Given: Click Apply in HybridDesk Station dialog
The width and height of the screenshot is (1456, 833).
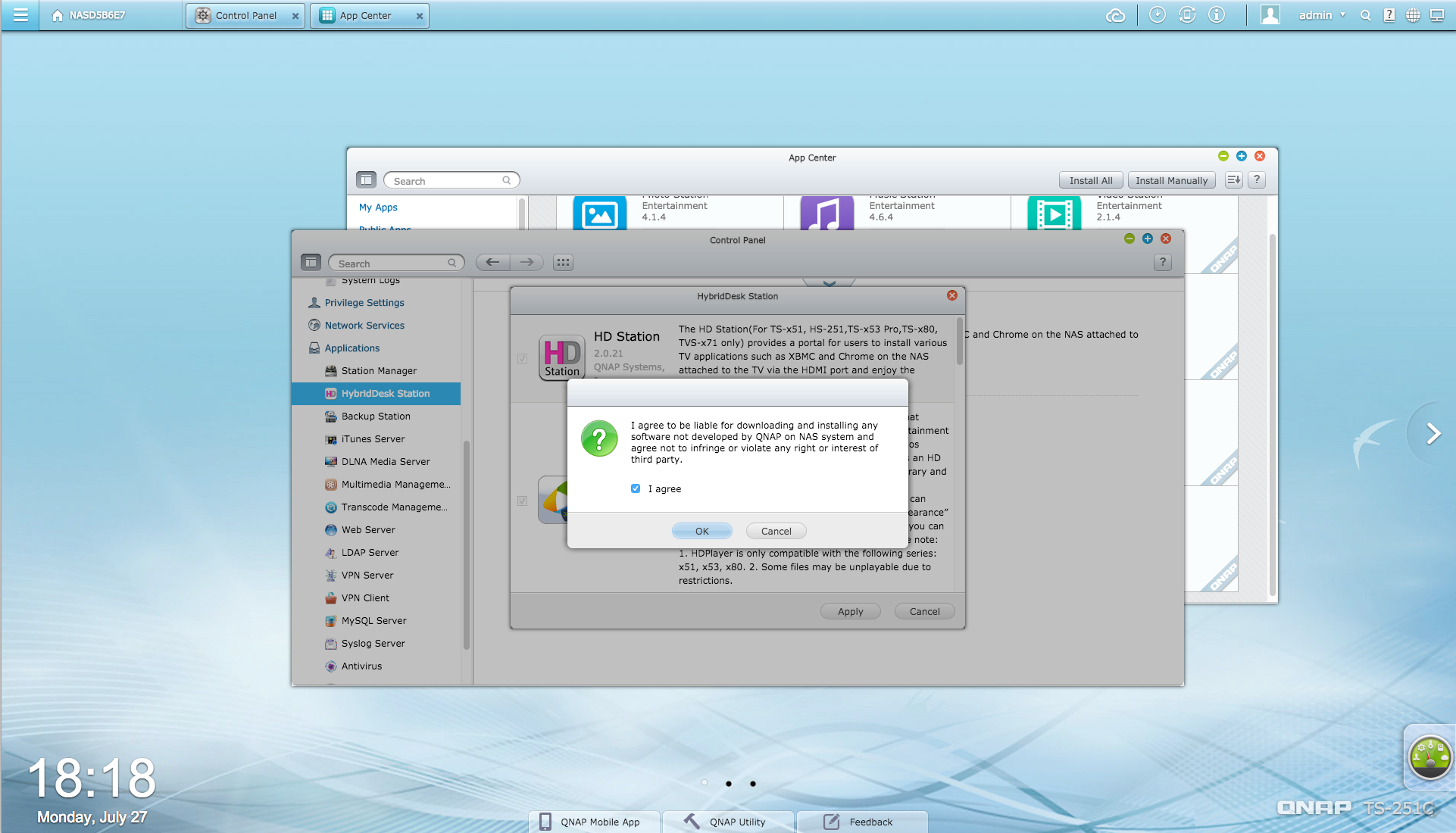Looking at the screenshot, I should point(851,611).
